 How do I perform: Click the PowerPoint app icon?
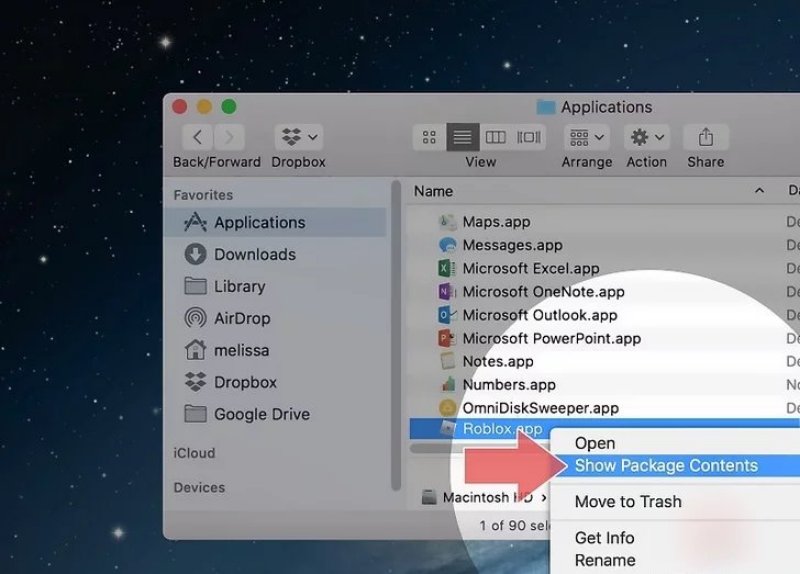pyautogui.click(x=447, y=338)
